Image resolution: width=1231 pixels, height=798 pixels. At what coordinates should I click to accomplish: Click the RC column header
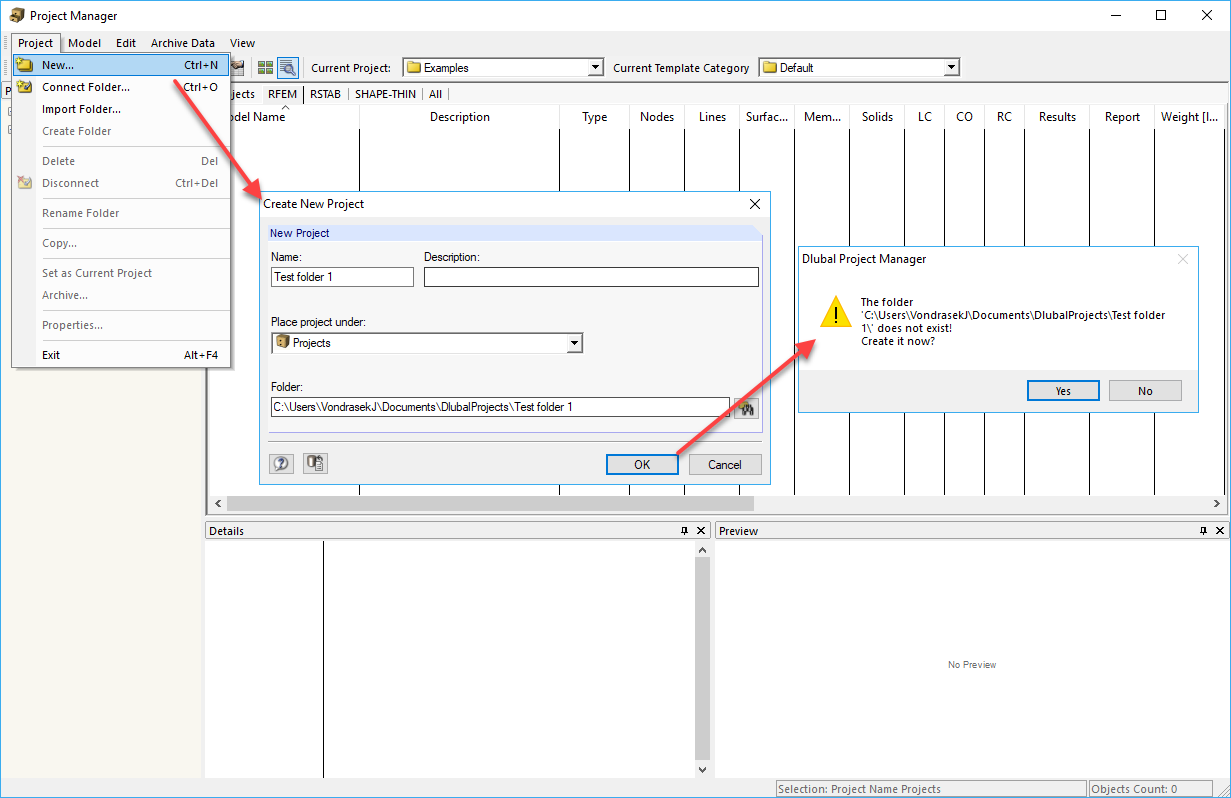(1004, 117)
